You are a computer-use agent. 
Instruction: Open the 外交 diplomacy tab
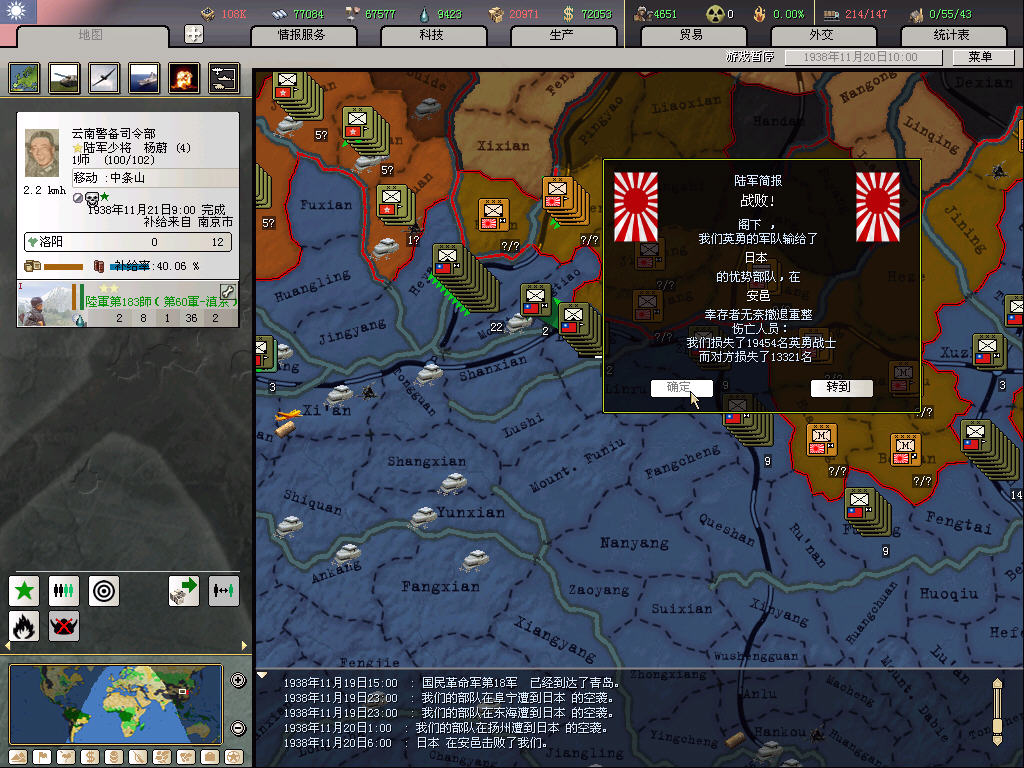[820, 35]
